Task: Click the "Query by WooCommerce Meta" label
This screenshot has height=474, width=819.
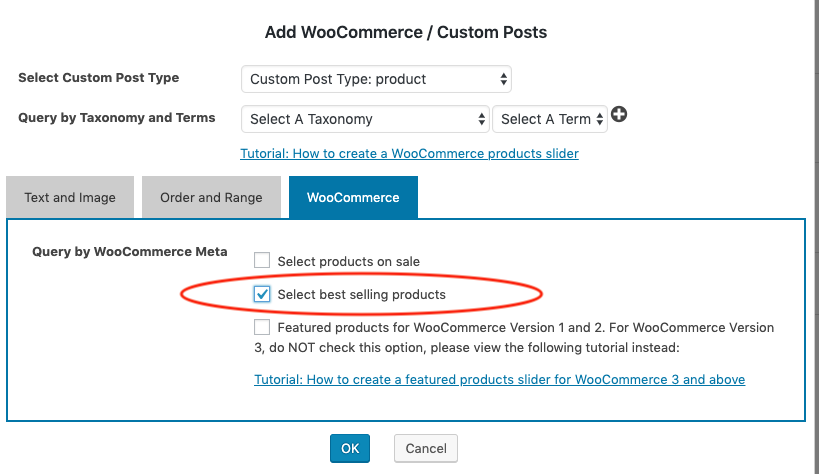Action: click(x=130, y=252)
